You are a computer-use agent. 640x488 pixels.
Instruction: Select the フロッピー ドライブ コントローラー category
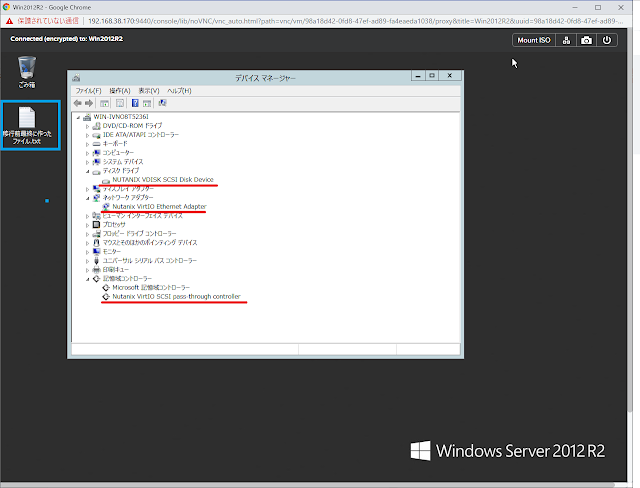pos(139,233)
